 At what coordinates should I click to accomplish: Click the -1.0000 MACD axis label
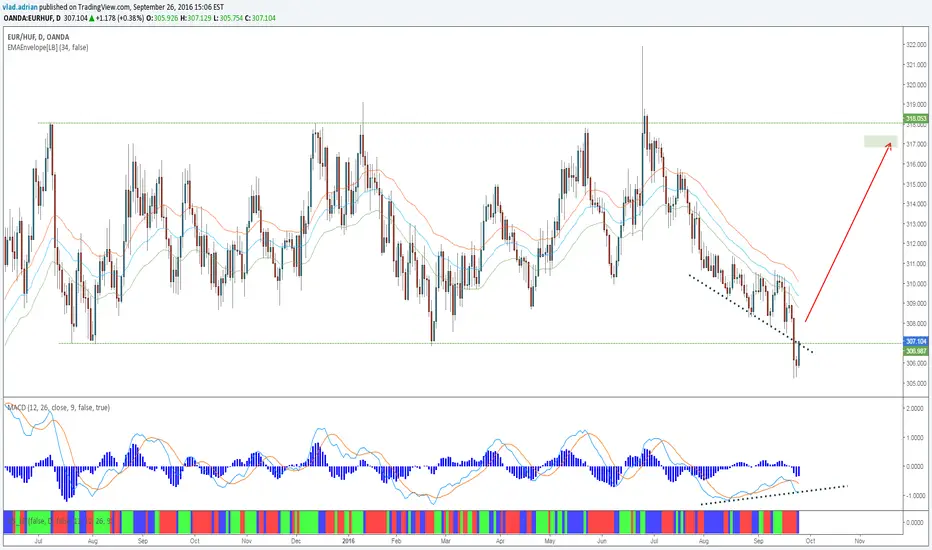point(916,495)
